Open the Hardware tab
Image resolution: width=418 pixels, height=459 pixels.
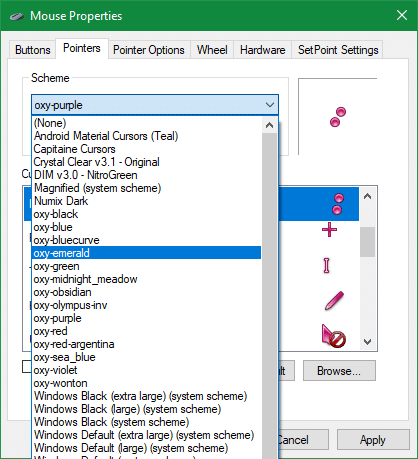pos(263,50)
